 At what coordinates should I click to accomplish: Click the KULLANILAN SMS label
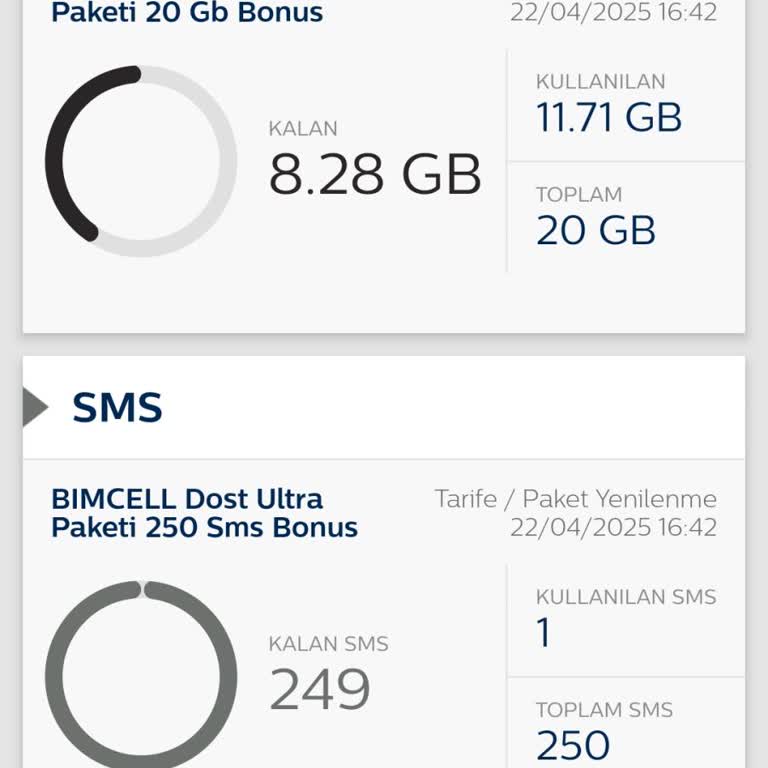(626, 597)
